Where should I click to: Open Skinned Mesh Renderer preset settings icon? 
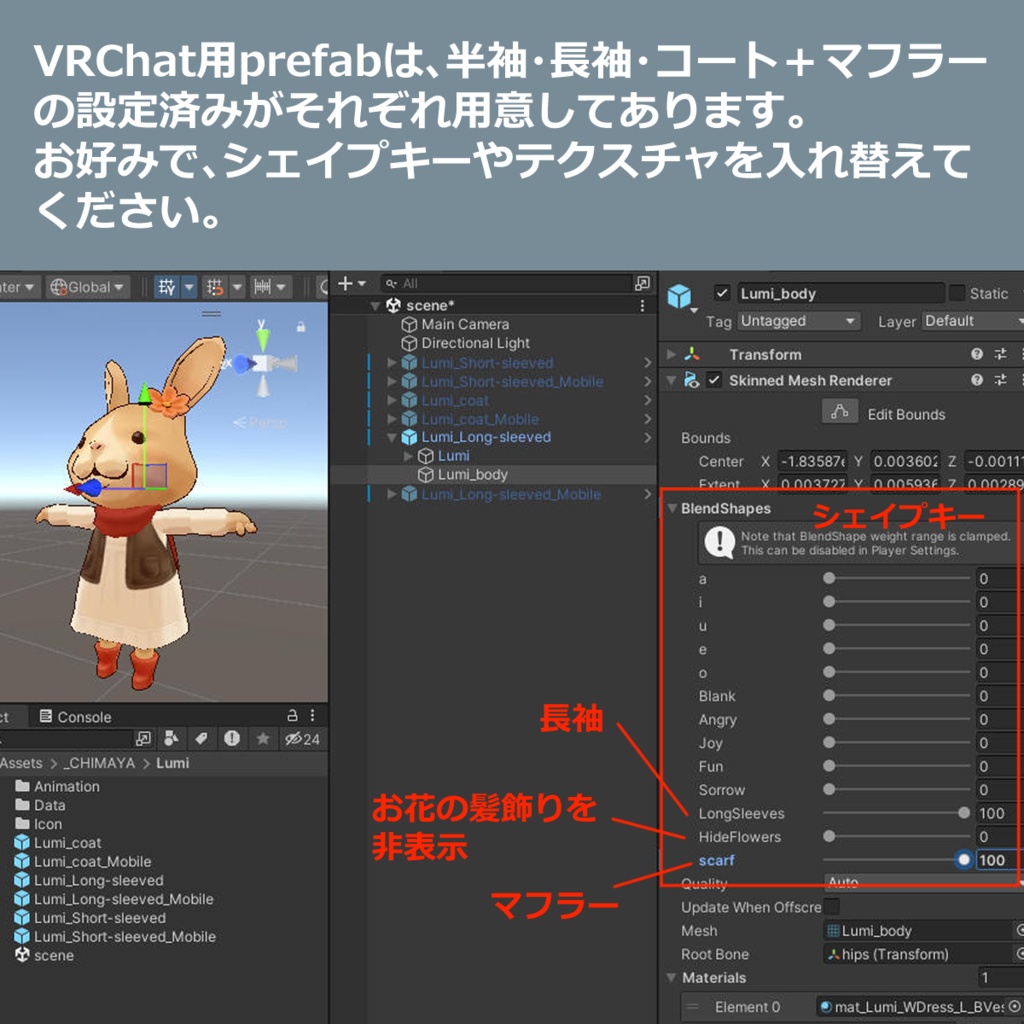(x=1000, y=380)
